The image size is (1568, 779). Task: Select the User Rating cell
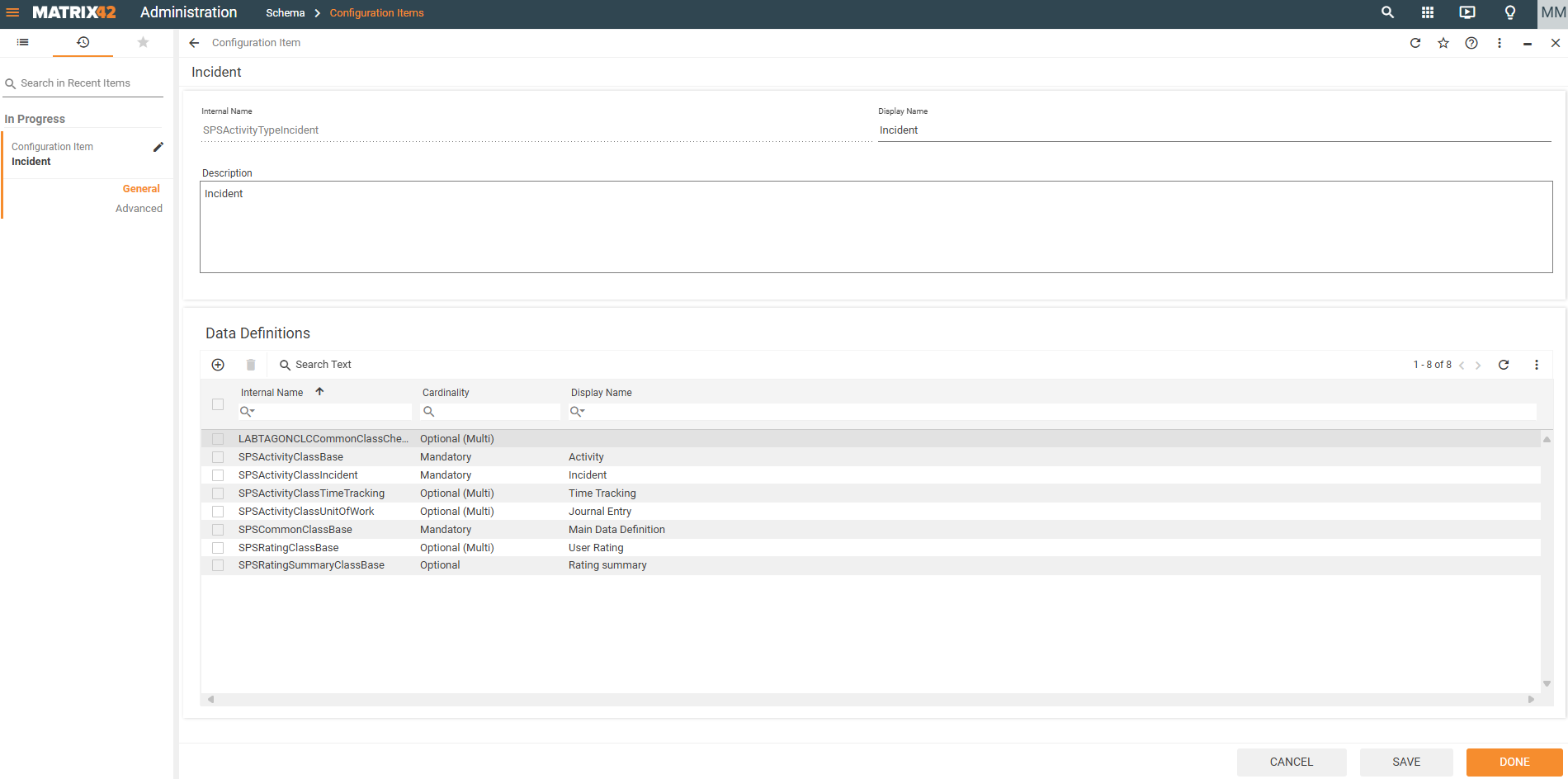click(596, 548)
